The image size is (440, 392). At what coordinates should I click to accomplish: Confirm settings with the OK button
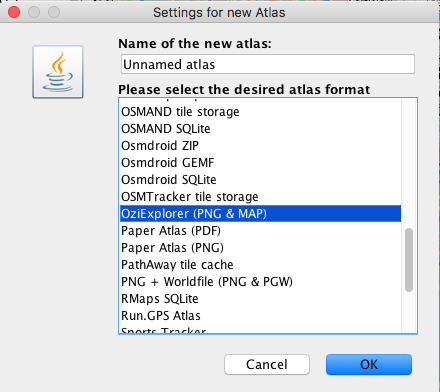[369, 364]
